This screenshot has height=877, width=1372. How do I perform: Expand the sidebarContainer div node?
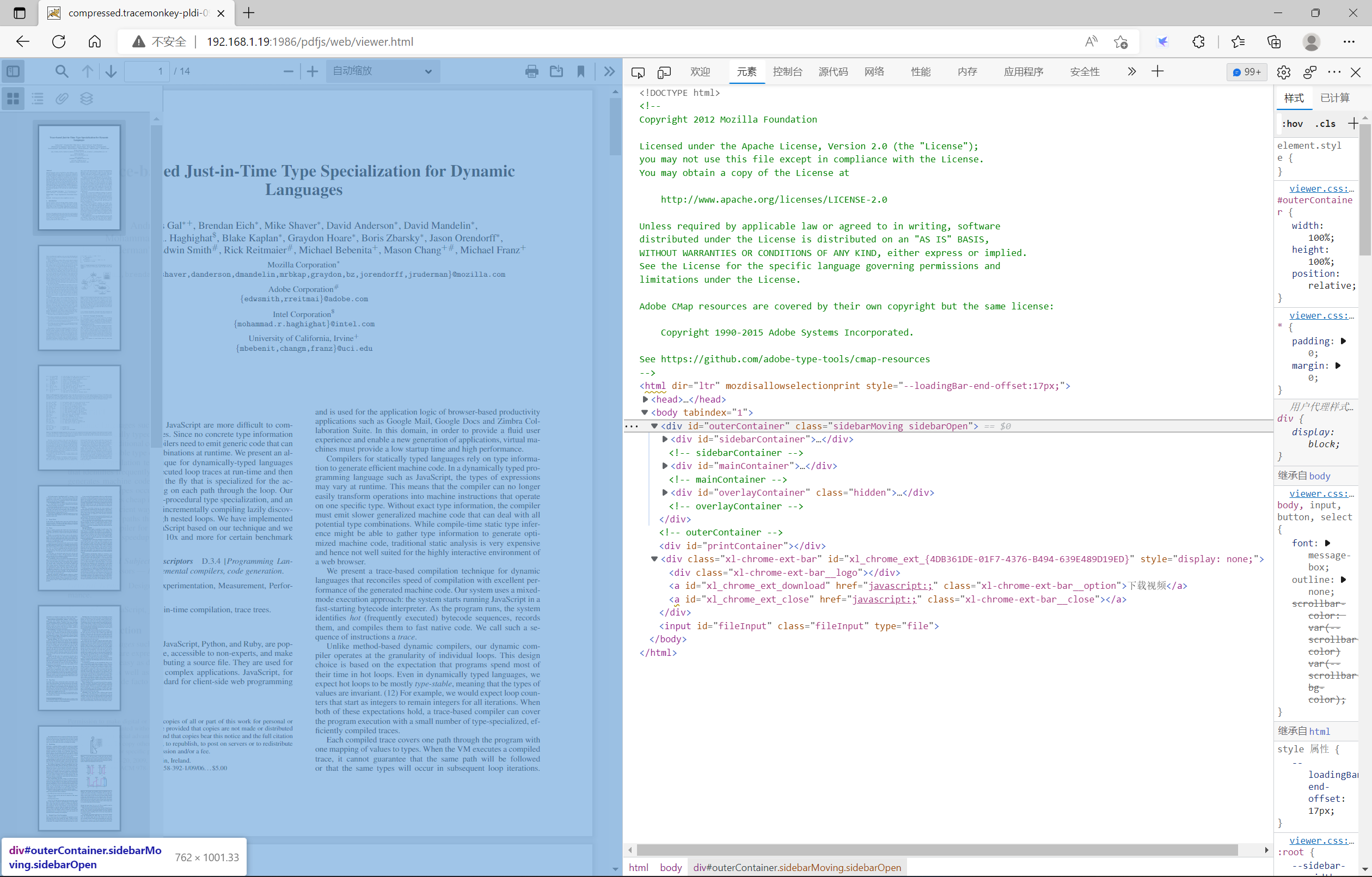664,439
